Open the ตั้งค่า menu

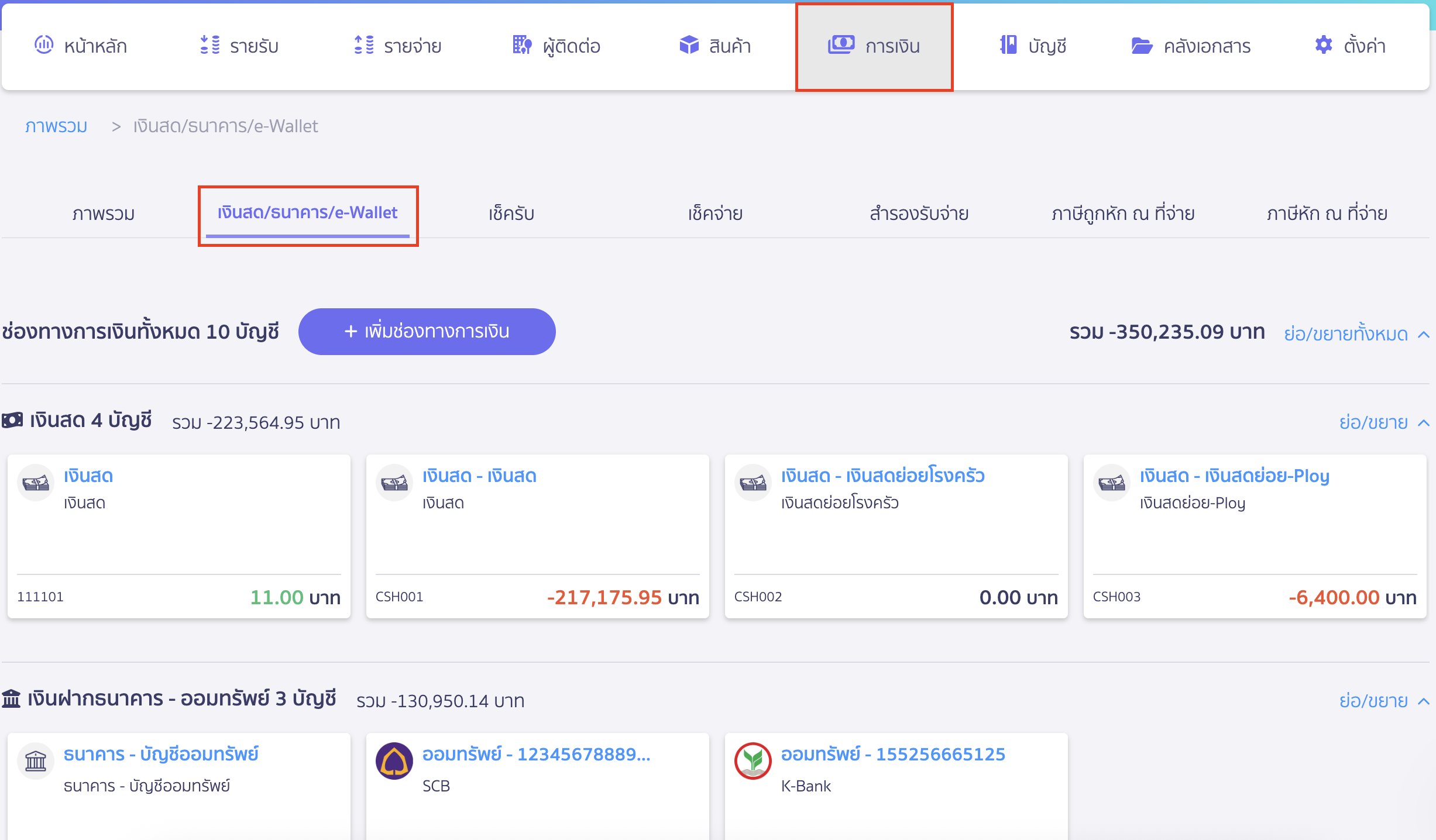[x=1350, y=46]
